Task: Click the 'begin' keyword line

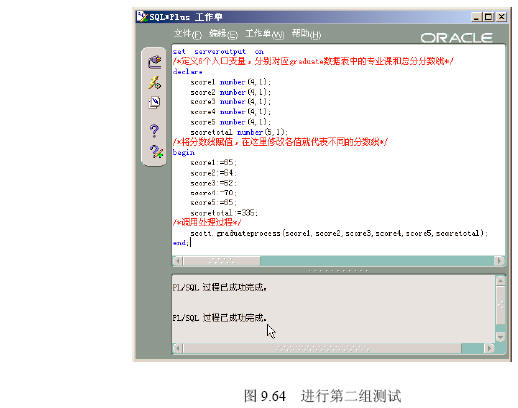Action: click(x=184, y=152)
